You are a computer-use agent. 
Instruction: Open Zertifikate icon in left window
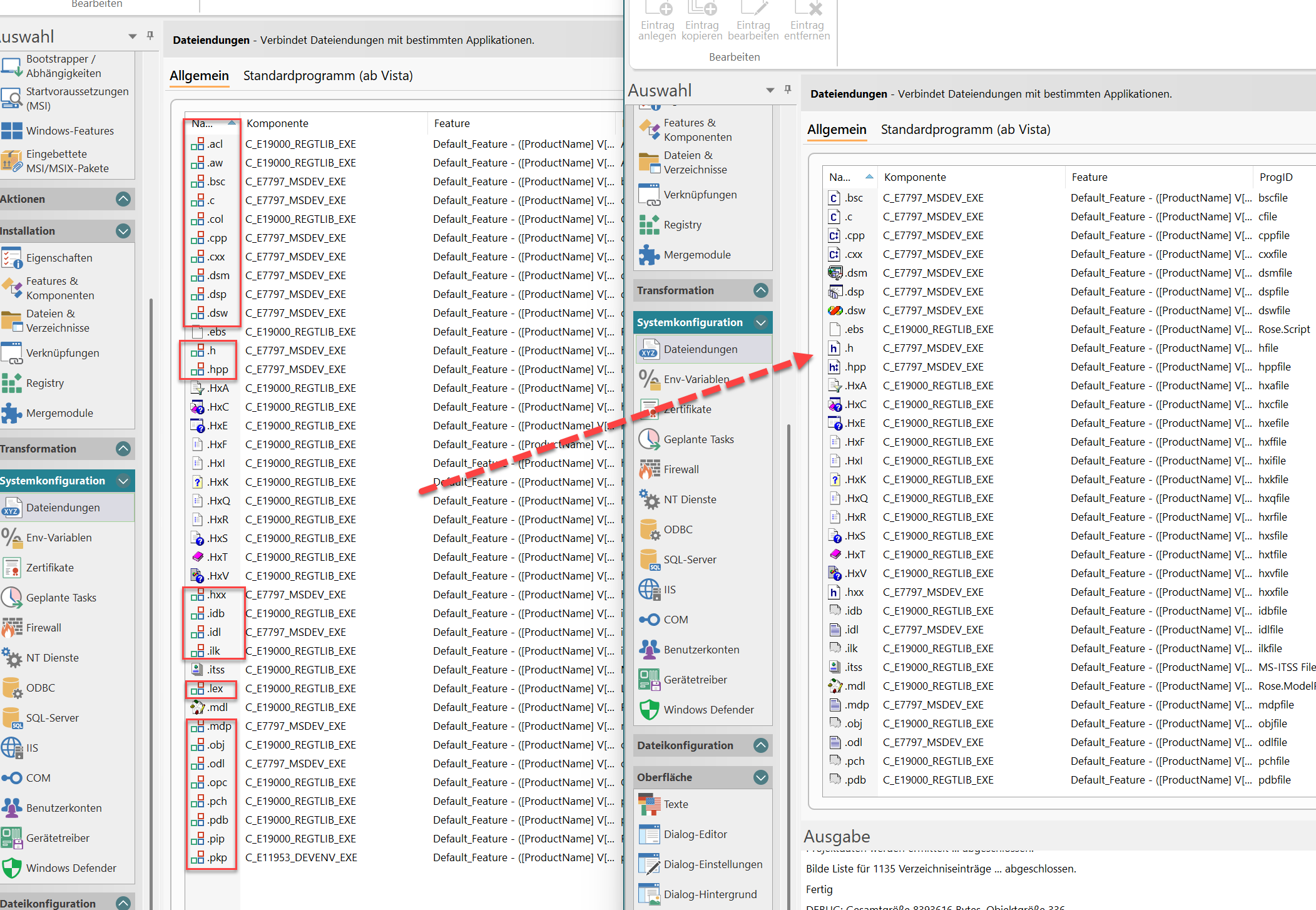pos(11,568)
